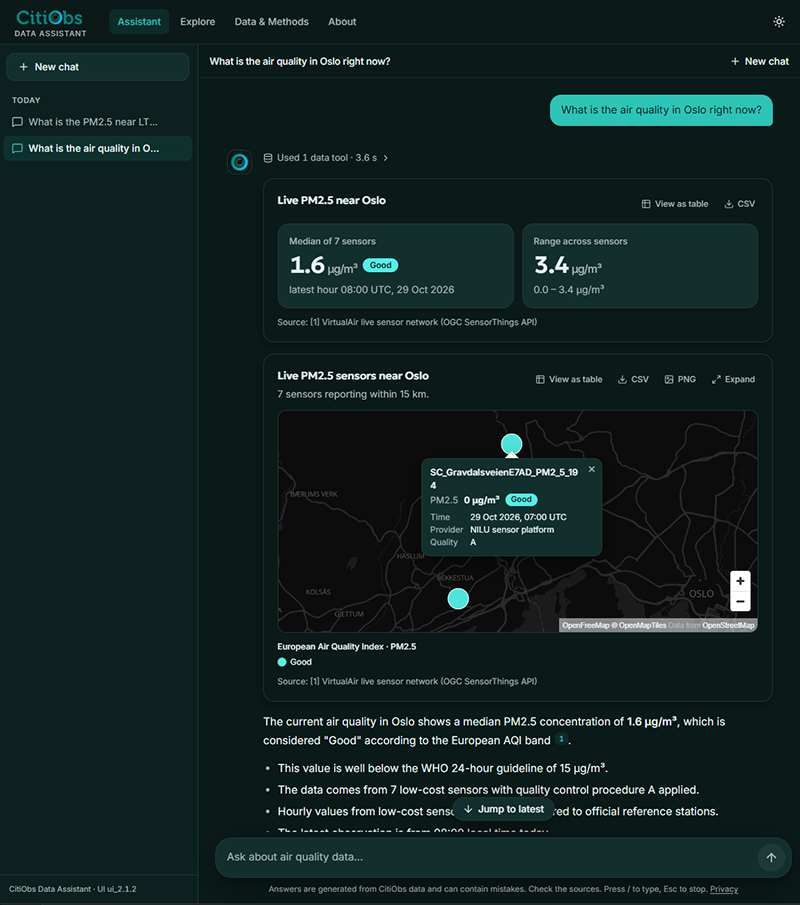Click the '3.4 µg/m³' range value
This screenshot has height=905, width=800.
568,265
